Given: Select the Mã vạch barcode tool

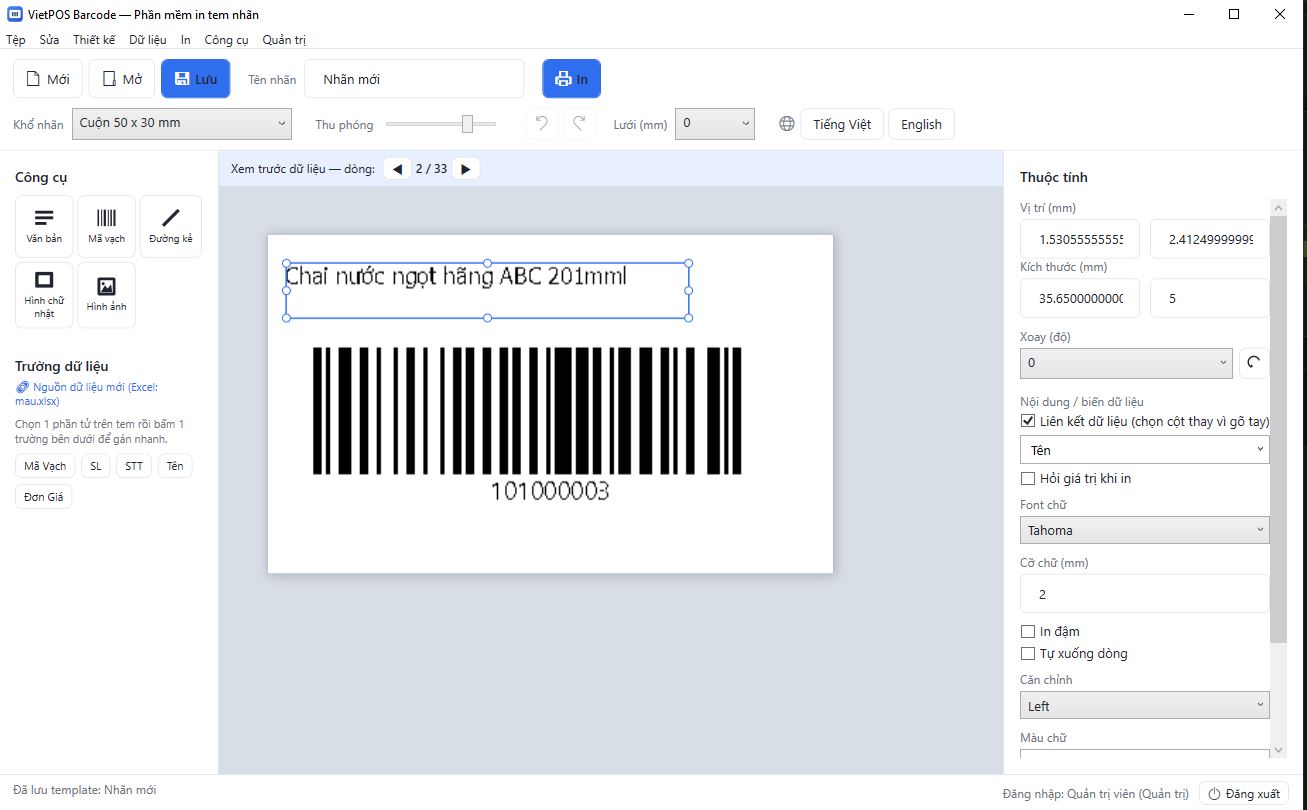Looking at the screenshot, I should [106, 226].
